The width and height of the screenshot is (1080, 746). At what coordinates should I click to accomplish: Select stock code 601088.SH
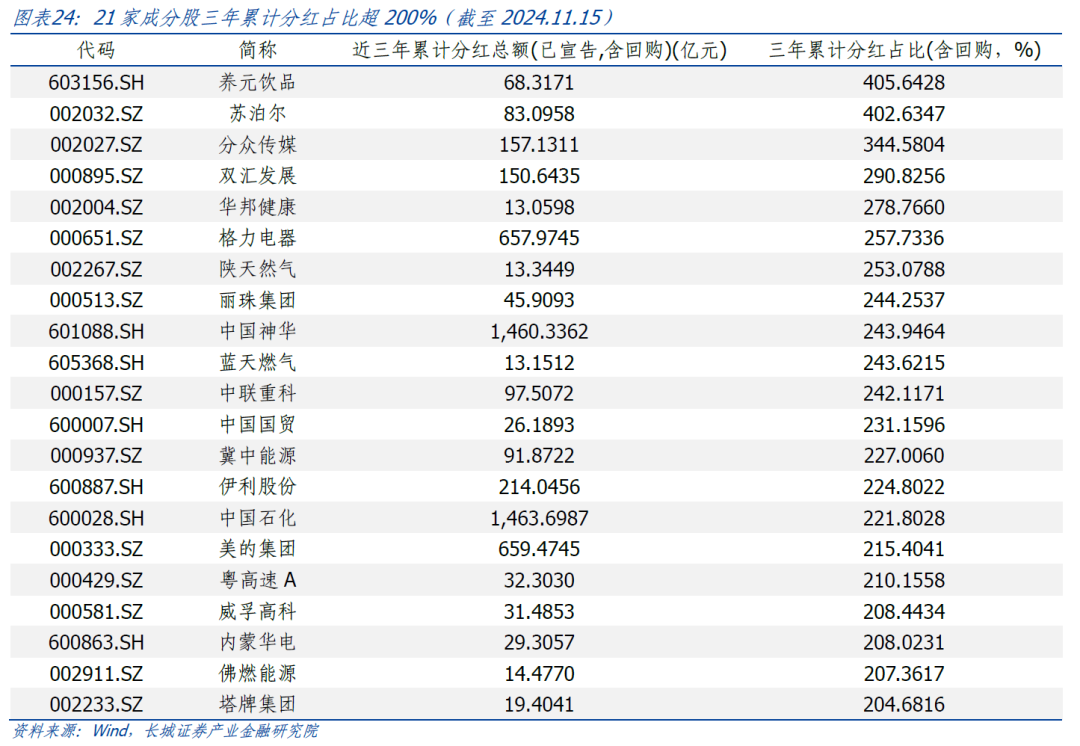click(x=96, y=331)
